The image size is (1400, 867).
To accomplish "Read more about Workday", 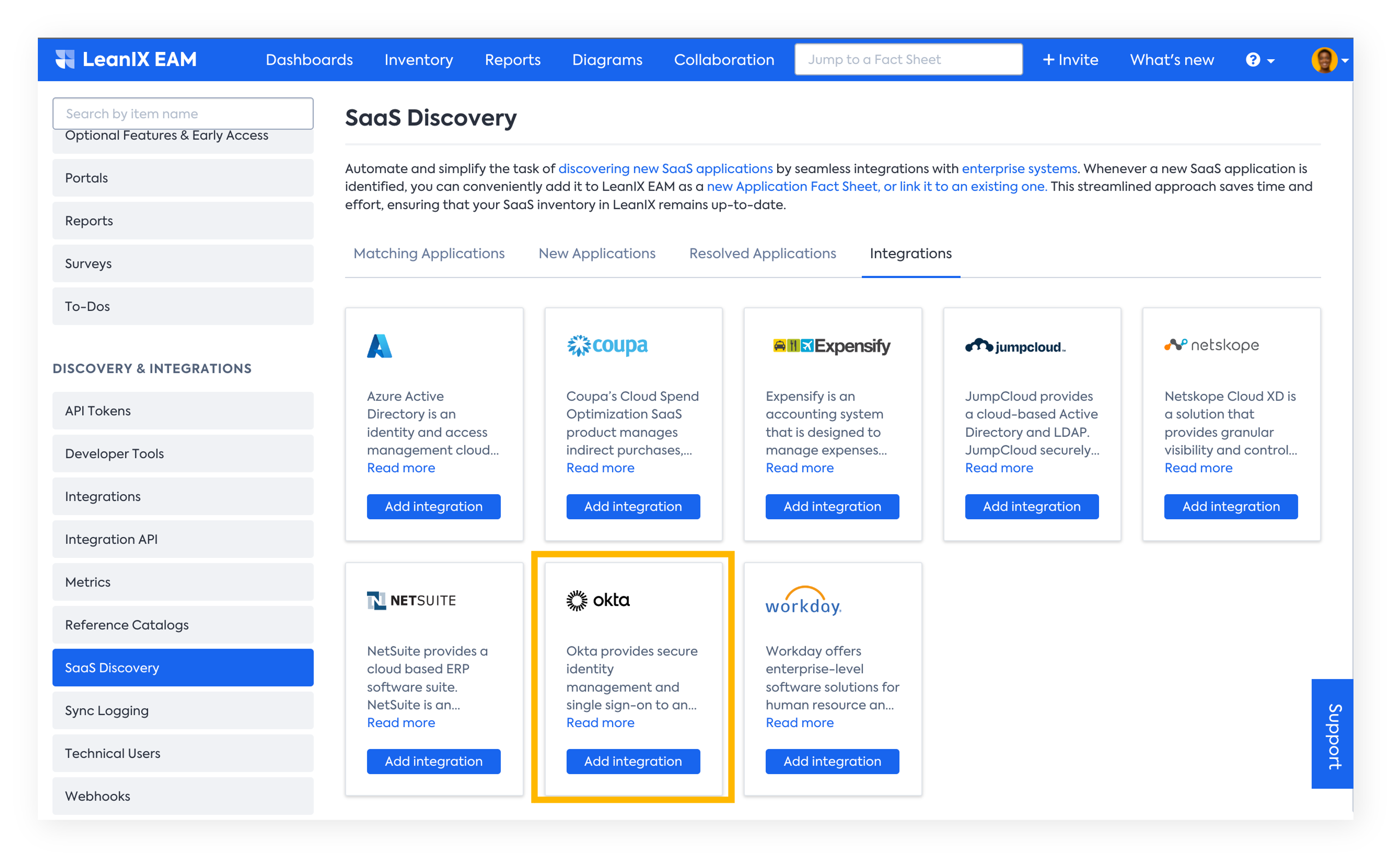I will click(799, 722).
